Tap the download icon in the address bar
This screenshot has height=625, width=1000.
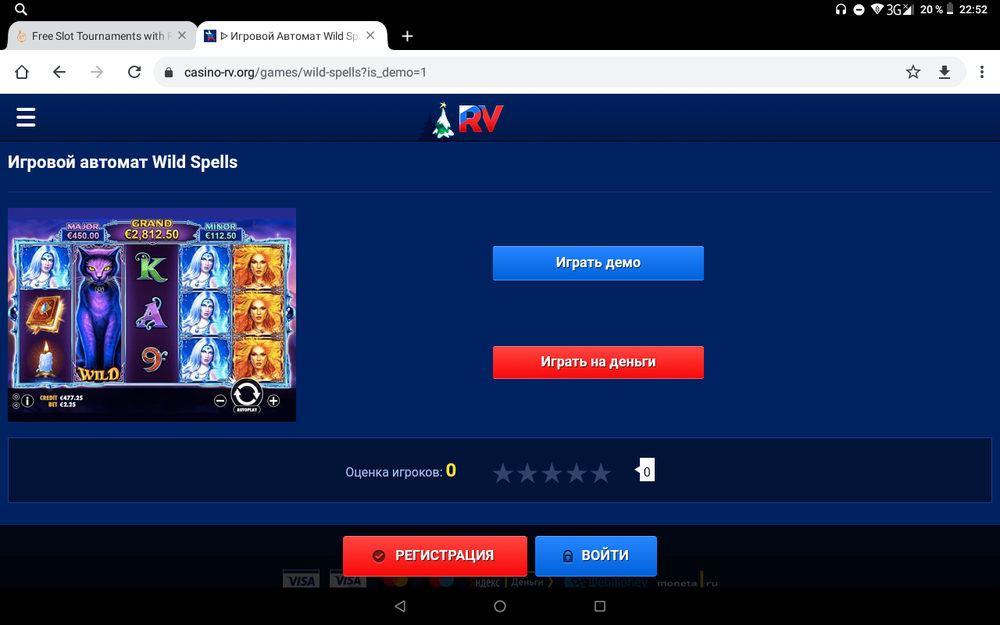(945, 72)
